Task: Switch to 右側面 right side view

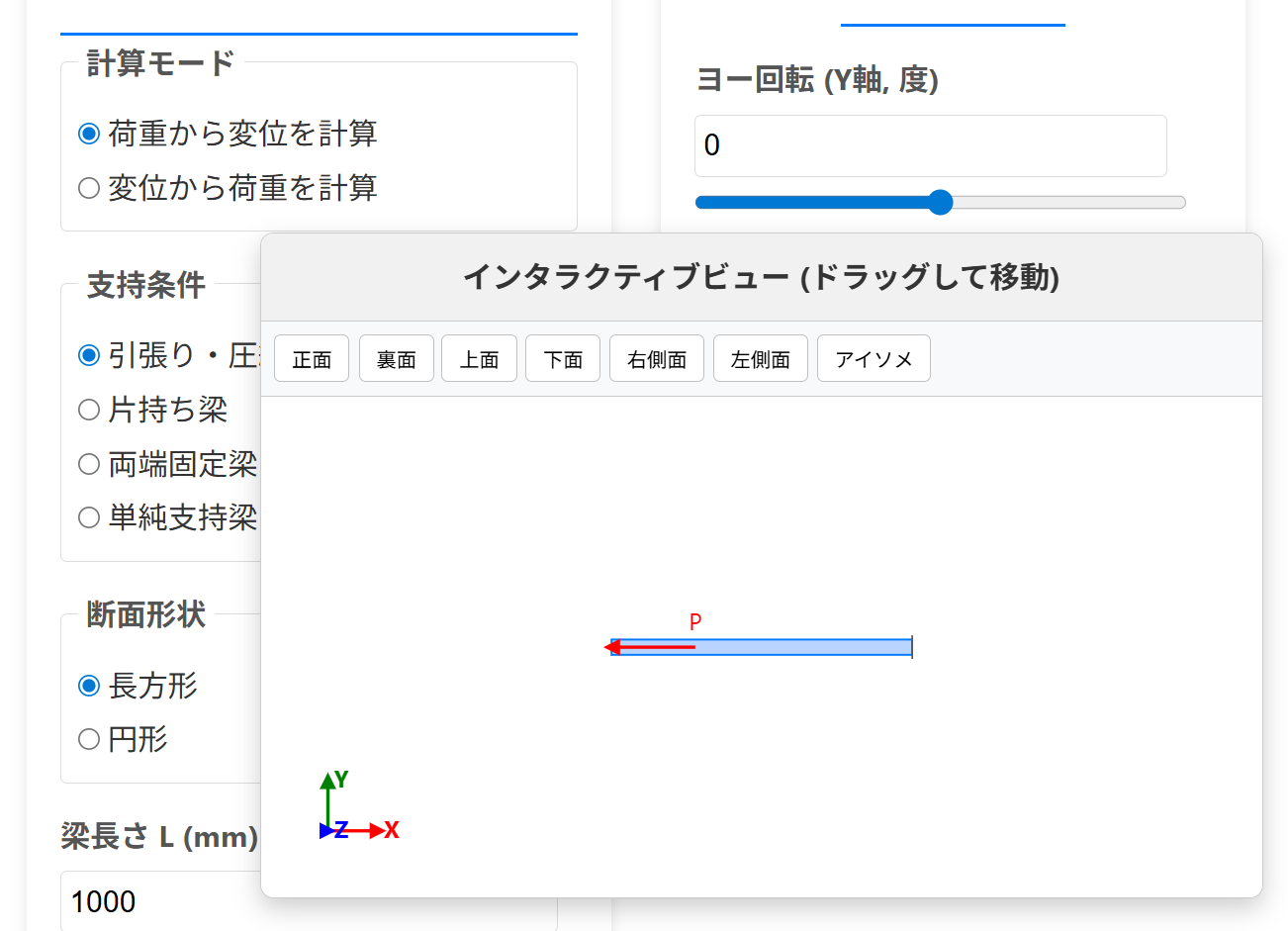Action: click(657, 359)
